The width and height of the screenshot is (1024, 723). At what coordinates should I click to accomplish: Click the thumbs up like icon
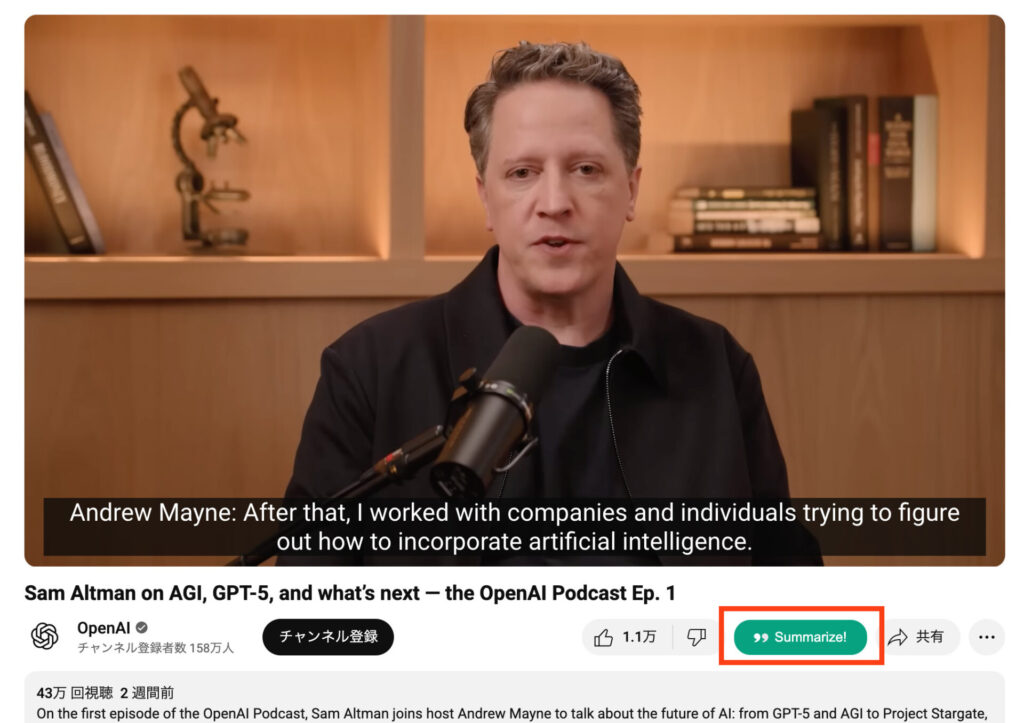(x=603, y=637)
